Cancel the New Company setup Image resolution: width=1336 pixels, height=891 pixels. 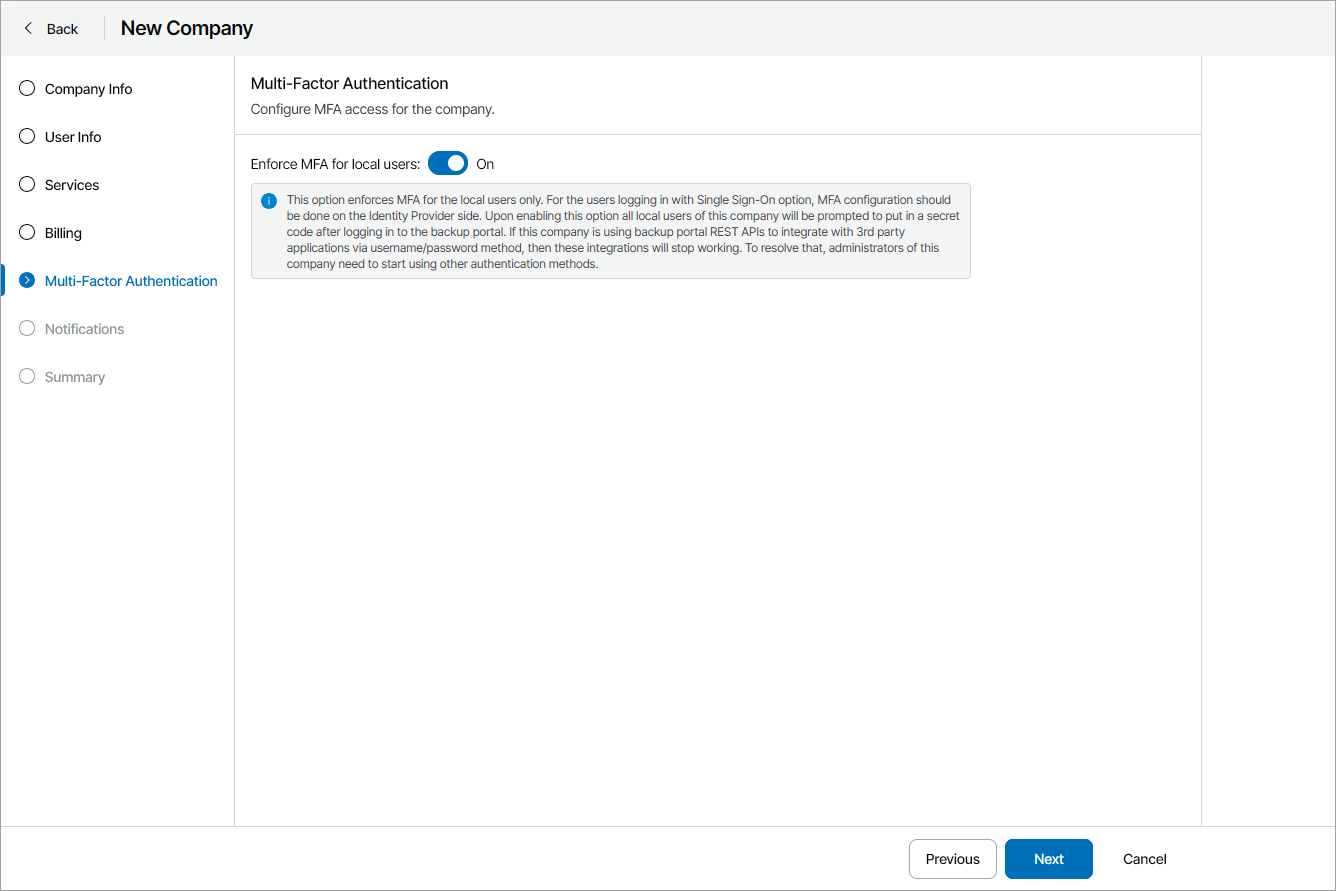pos(1143,858)
